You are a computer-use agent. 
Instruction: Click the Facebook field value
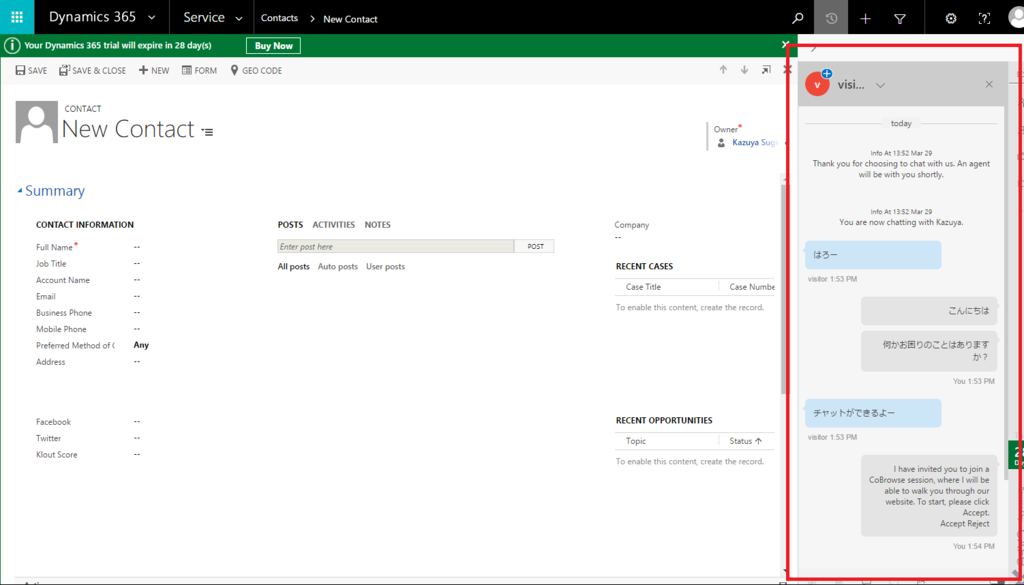137,422
